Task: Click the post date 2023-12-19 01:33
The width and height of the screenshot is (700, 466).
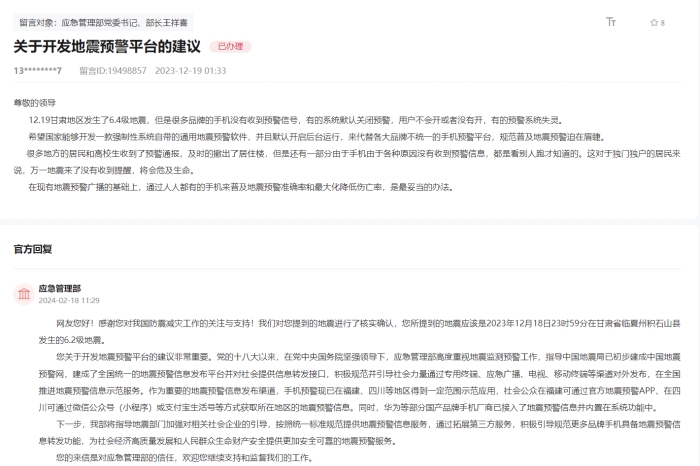Action: coord(190,71)
